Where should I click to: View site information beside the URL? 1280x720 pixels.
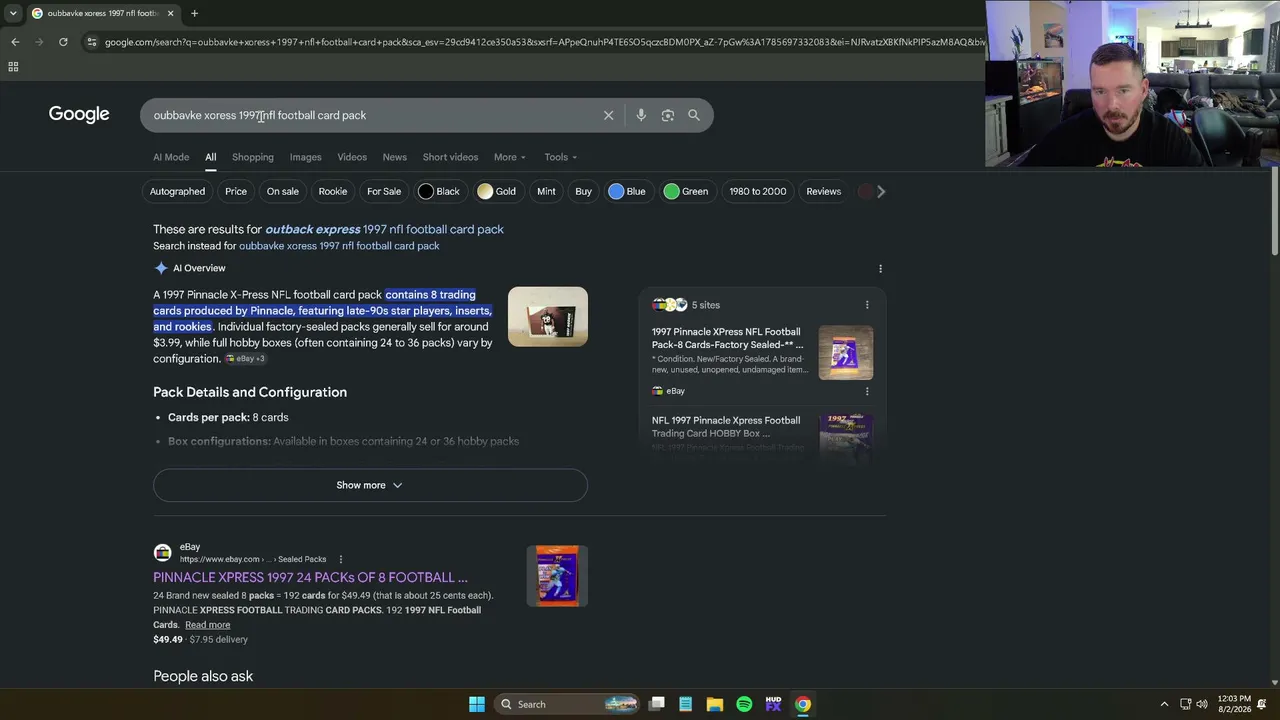92,42
